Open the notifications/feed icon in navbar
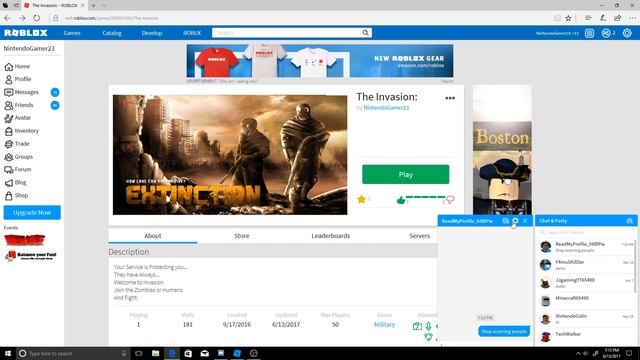Image resolution: width=640 pixels, height=360 pixels. click(589, 33)
